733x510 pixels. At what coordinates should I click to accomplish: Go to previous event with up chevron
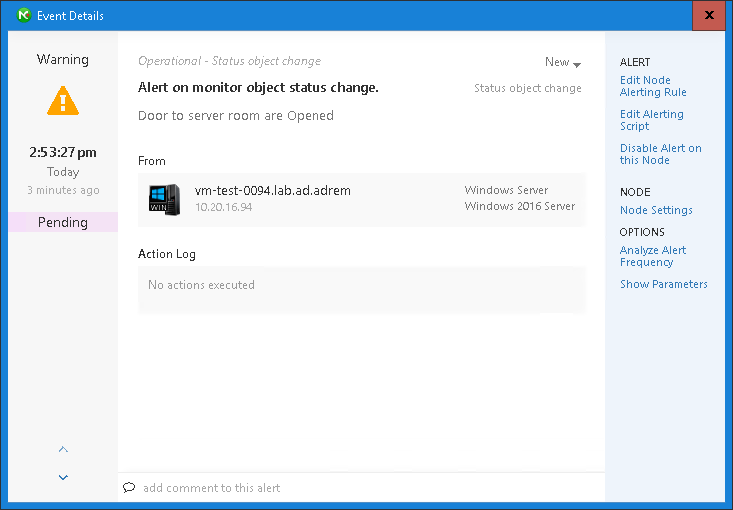63,450
